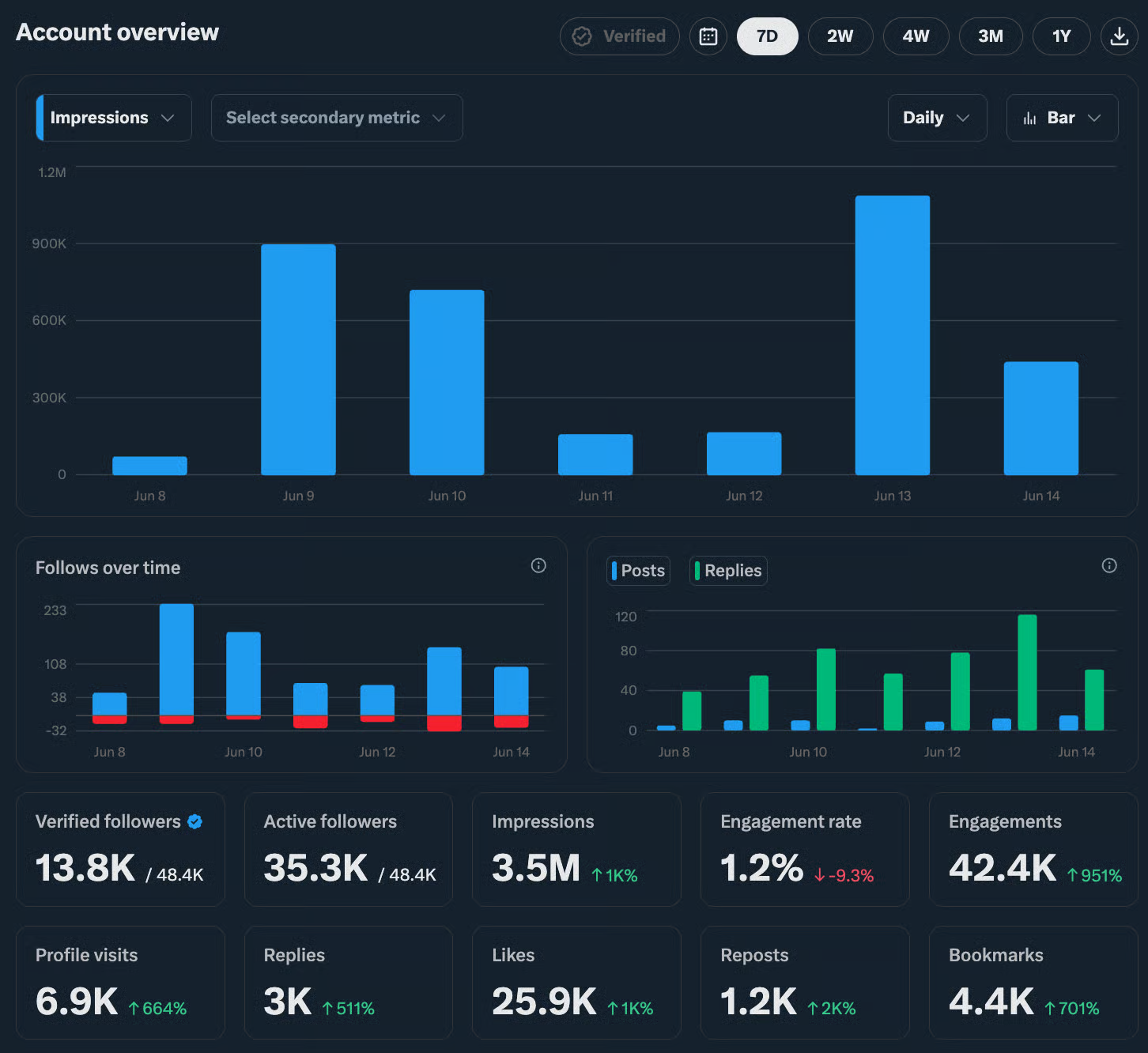Click the 120 posts axis label

coord(626,617)
